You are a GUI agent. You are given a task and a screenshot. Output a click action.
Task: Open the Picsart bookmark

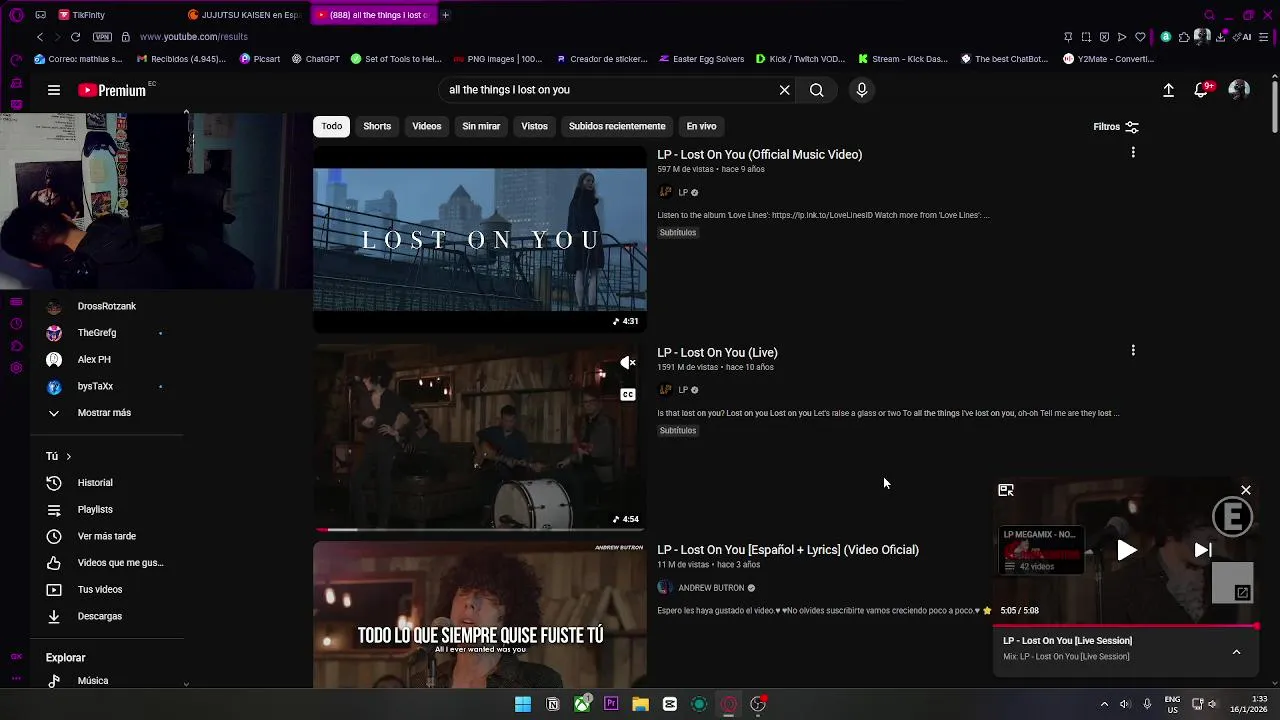click(x=260, y=59)
